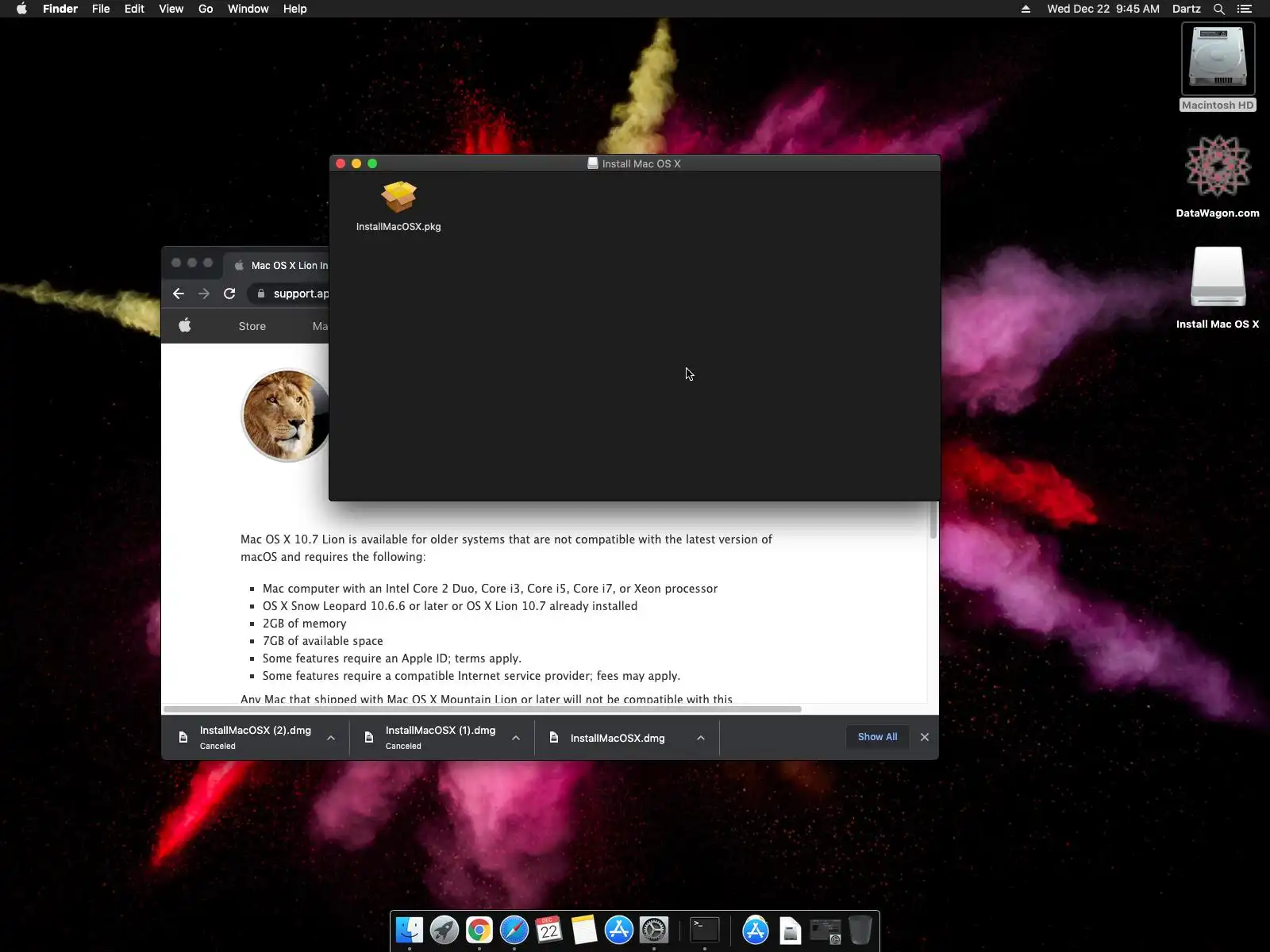Switch to the Mac OS X Lion Chrome tab

278,265
